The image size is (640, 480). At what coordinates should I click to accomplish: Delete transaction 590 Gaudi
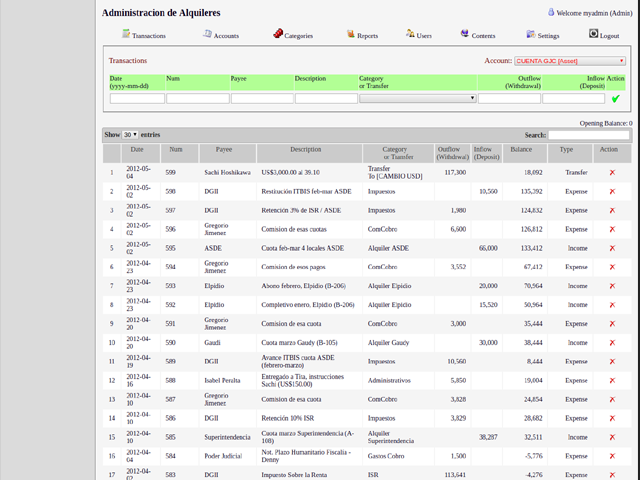[x=612, y=343]
